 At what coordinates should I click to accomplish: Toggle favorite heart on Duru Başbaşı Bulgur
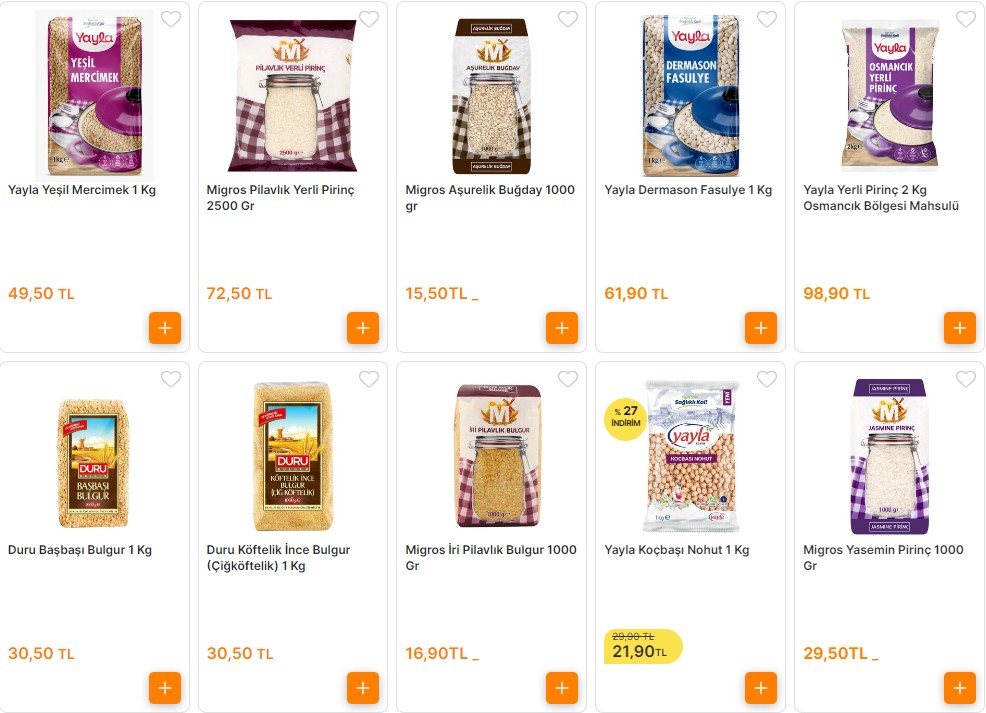(x=171, y=379)
